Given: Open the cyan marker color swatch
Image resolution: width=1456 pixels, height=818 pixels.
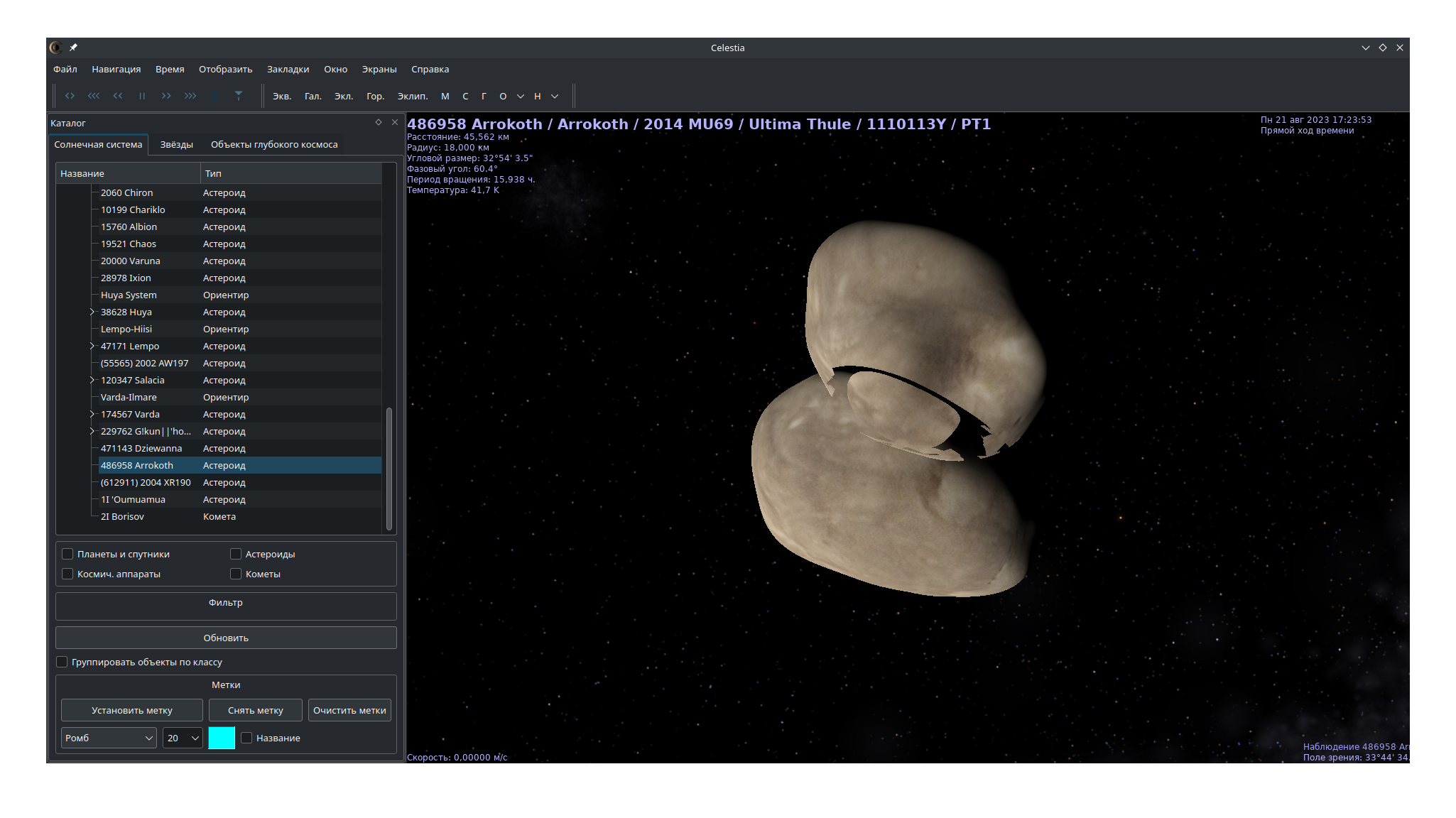Looking at the screenshot, I should pos(222,738).
